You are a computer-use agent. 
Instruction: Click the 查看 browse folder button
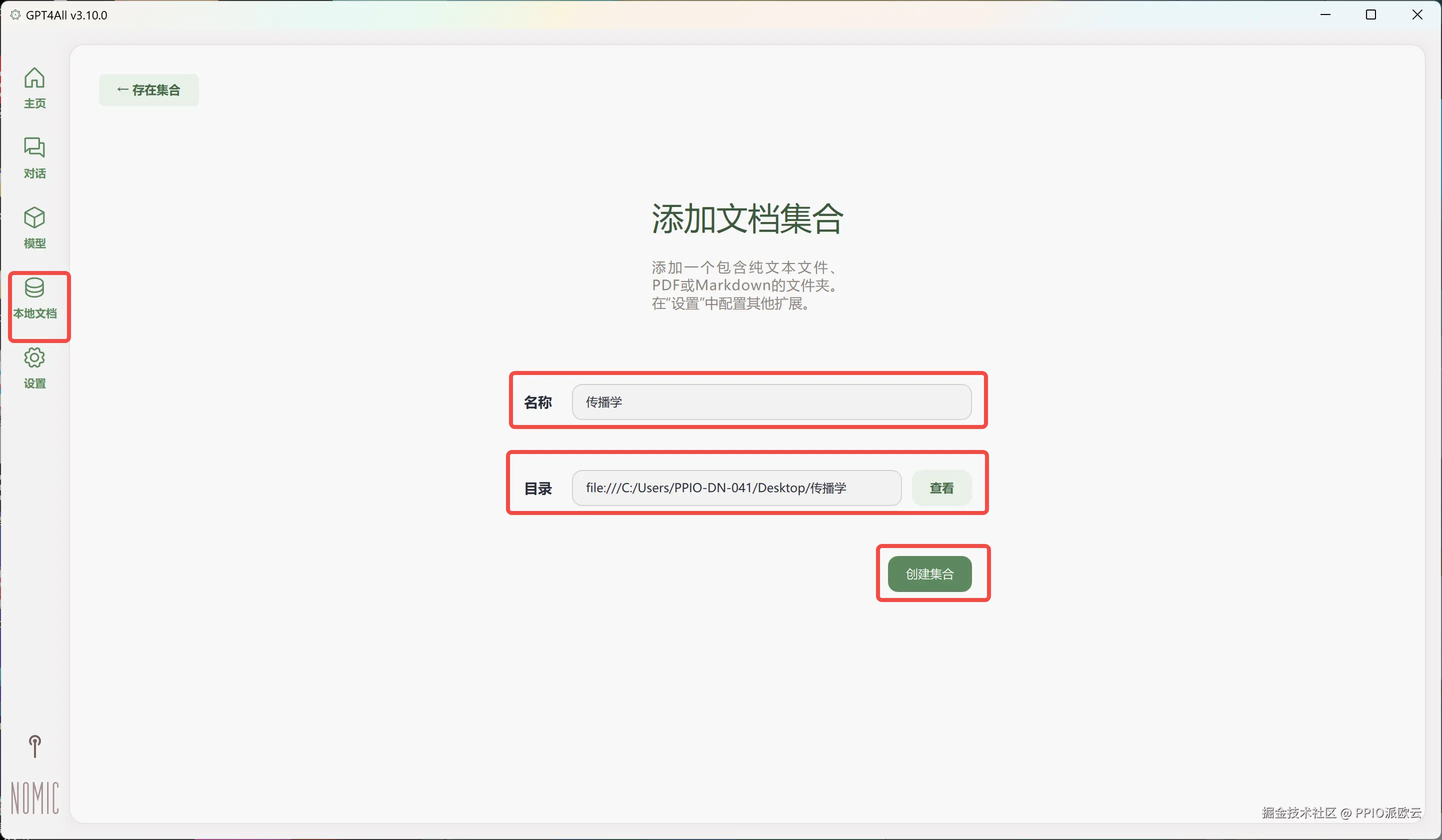[x=941, y=488]
